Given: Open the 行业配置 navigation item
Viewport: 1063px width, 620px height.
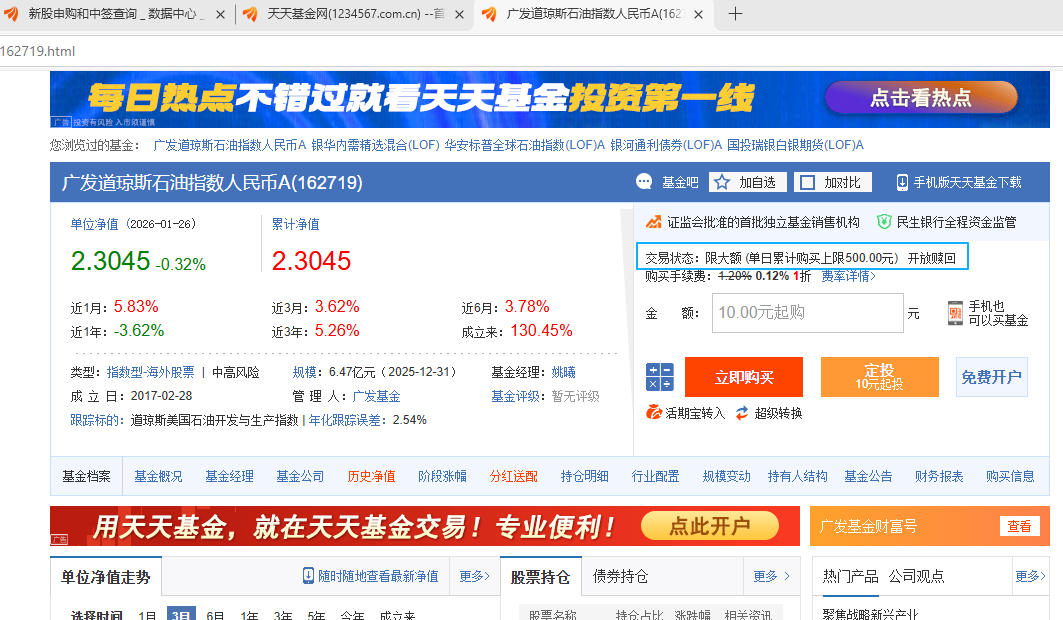Looking at the screenshot, I should click(x=655, y=476).
